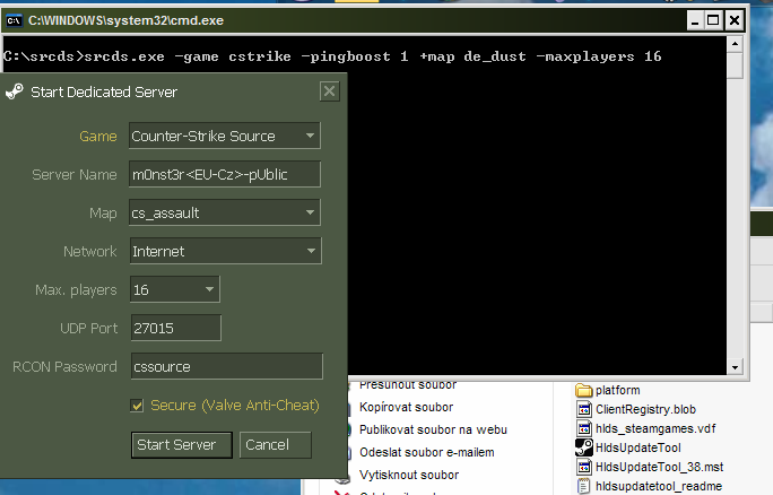
Task: Close the cmd.exe window
Action: 734,21
